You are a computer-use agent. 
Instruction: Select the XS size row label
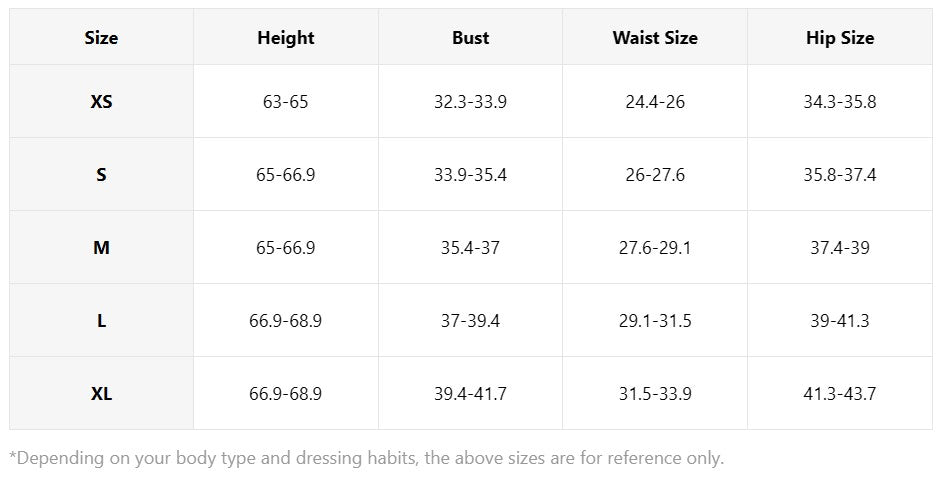[101, 101]
